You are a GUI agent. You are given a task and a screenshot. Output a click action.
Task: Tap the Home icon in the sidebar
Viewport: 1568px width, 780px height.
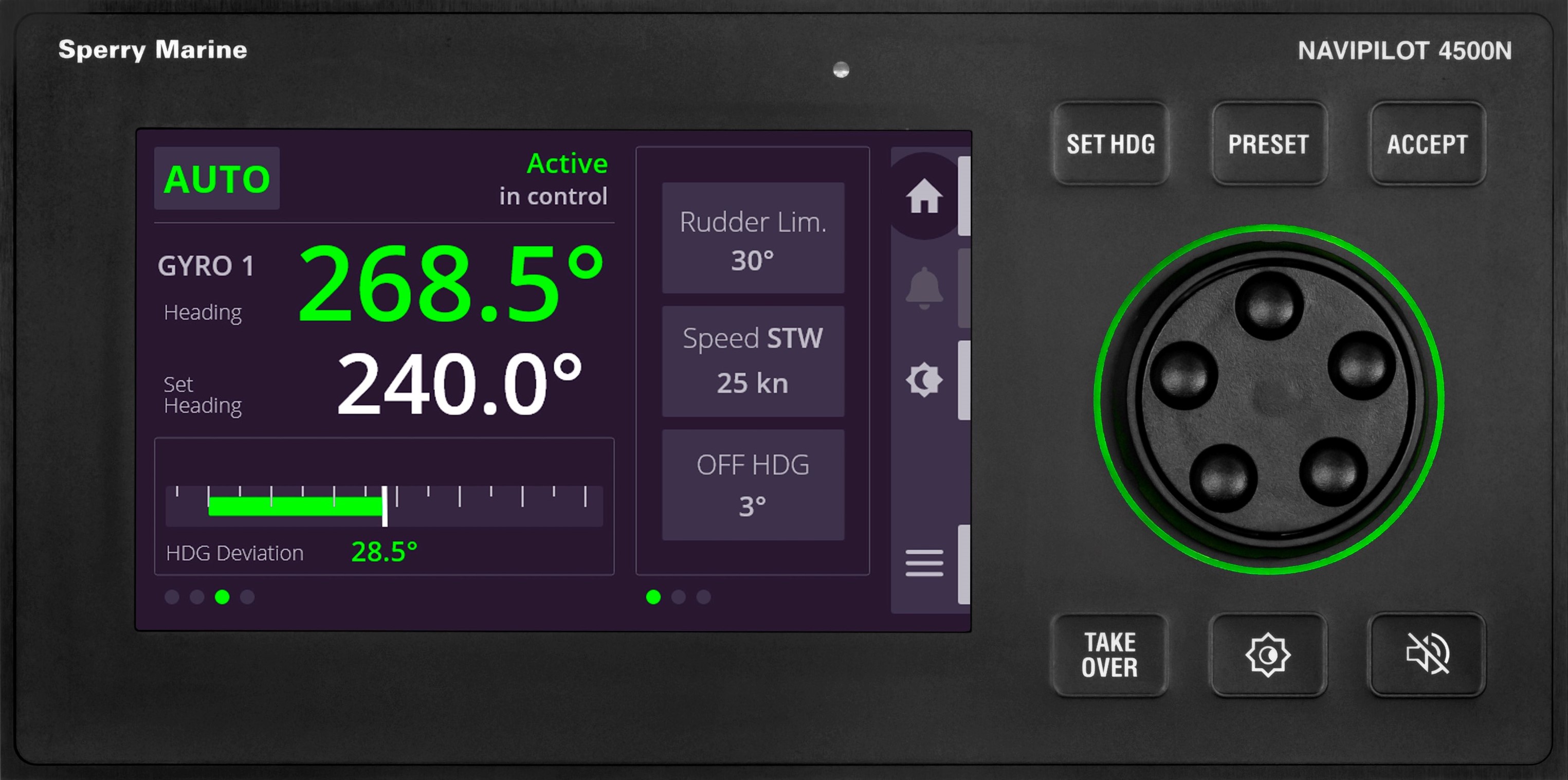pos(924,196)
